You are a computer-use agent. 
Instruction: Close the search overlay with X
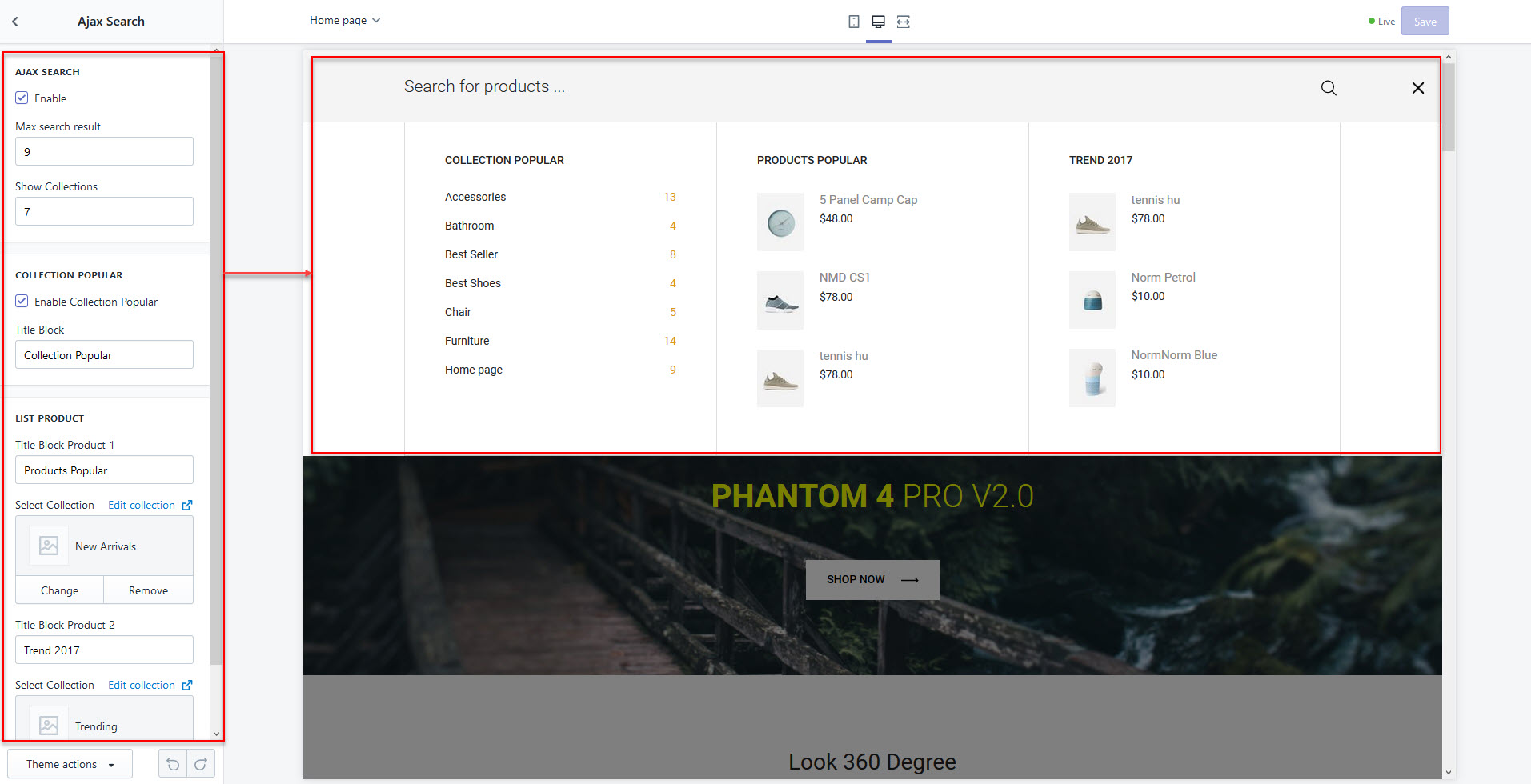[1418, 88]
